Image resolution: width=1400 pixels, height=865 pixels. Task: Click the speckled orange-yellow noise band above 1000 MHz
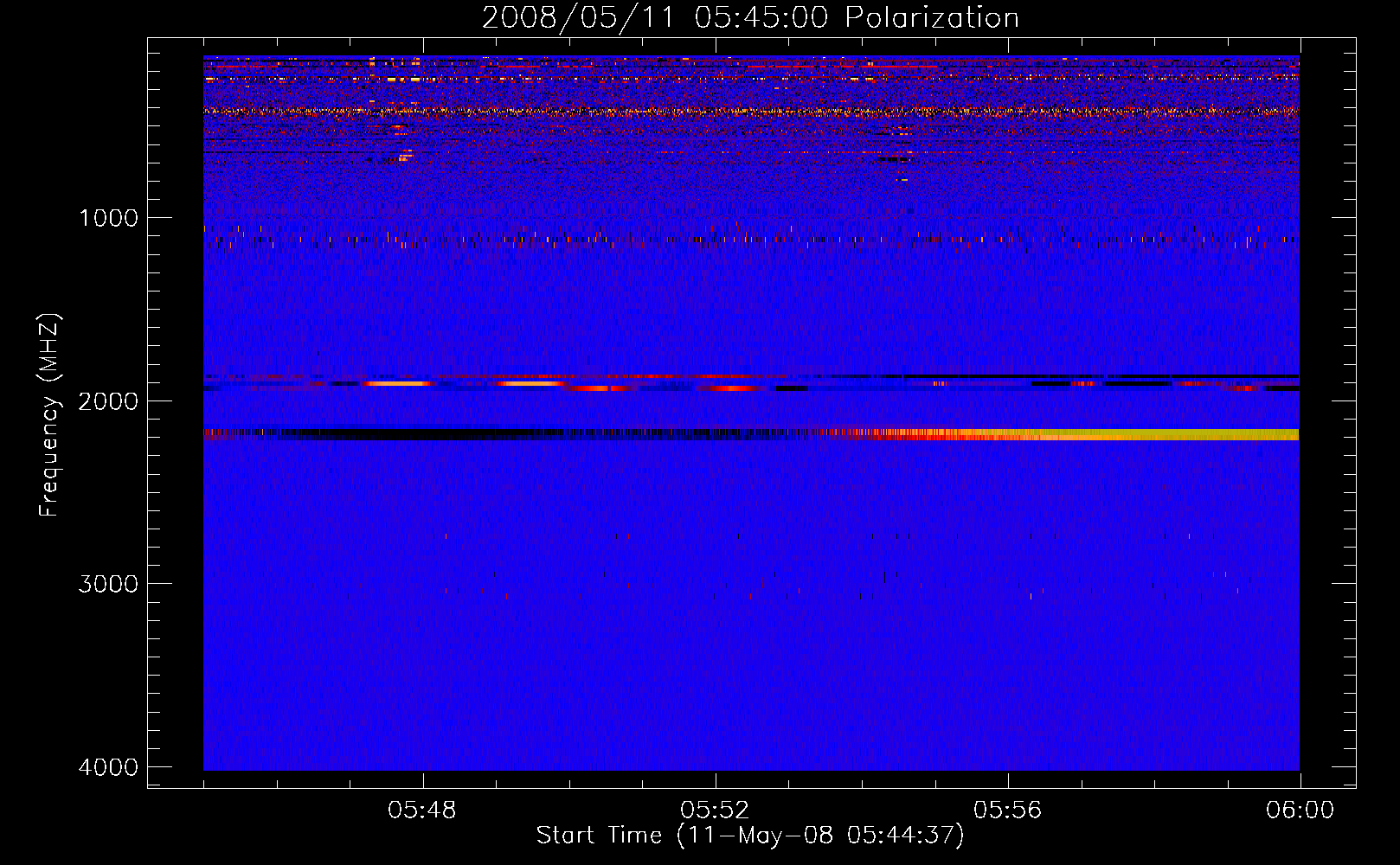(x=744, y=112)
